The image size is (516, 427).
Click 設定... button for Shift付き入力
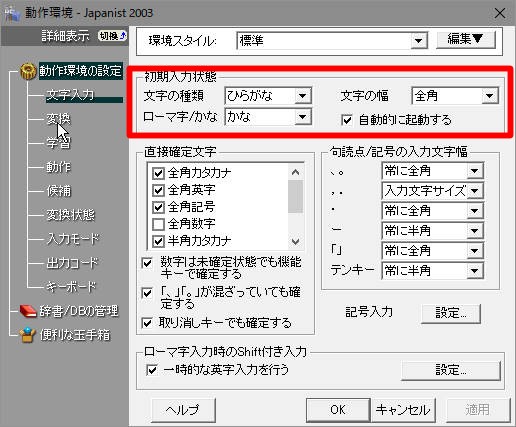451,370
